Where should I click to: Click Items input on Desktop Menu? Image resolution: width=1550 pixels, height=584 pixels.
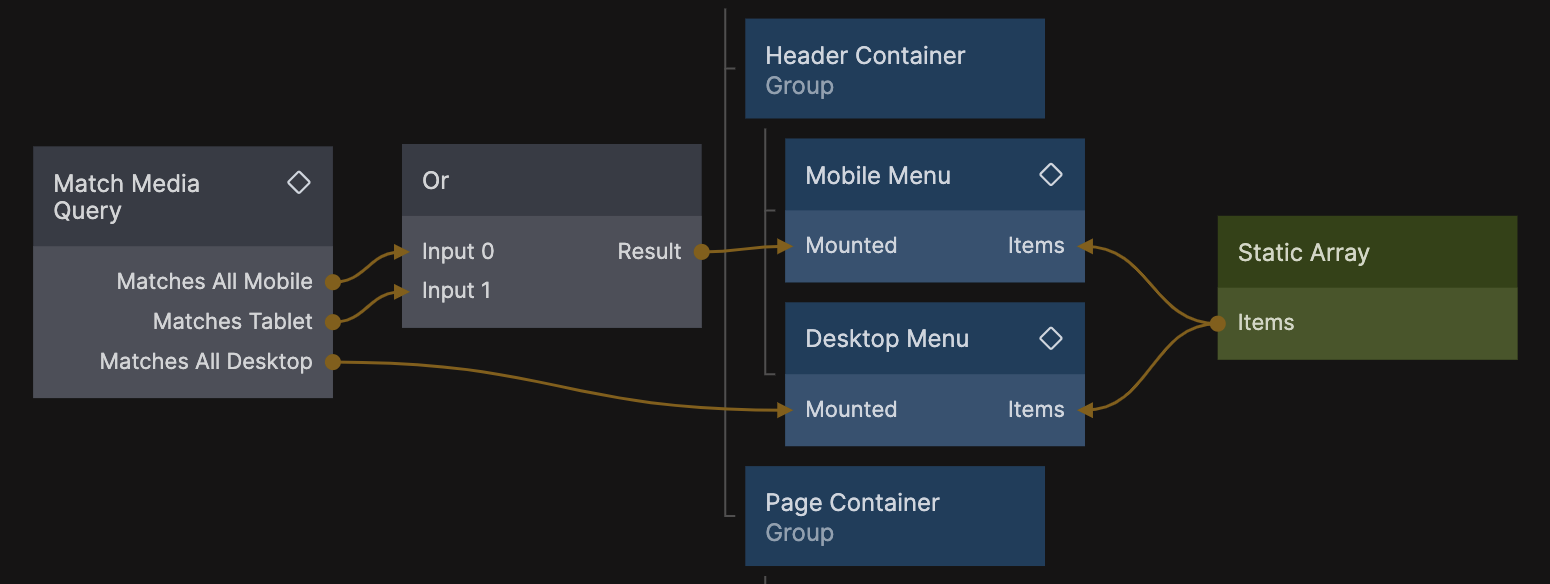(x=1037, y=410)
